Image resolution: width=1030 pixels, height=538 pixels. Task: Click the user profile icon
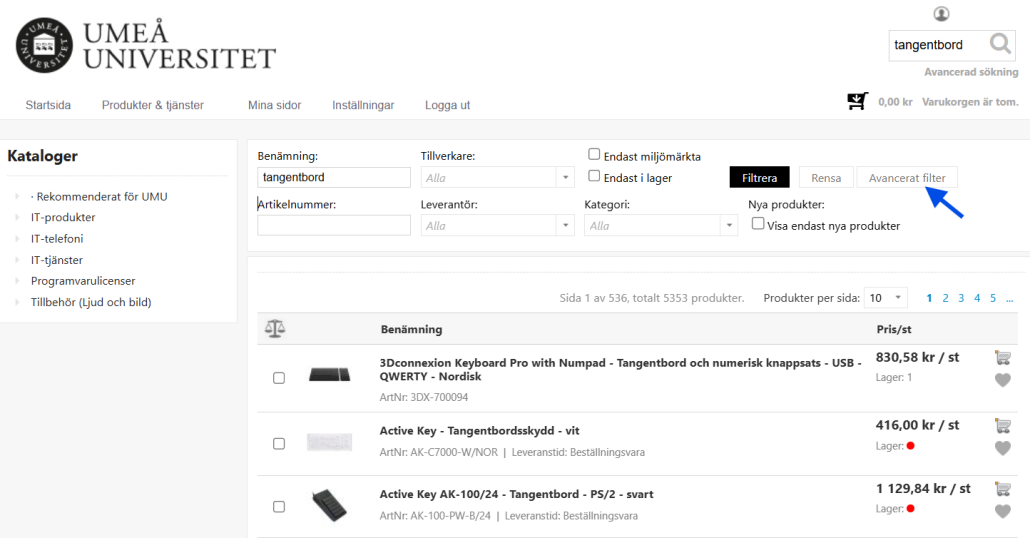pyautogui.click(x=941, y=14)
